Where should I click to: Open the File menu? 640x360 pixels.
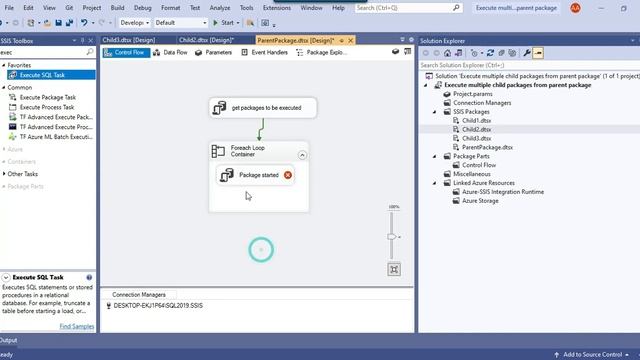tap(9, 8)
